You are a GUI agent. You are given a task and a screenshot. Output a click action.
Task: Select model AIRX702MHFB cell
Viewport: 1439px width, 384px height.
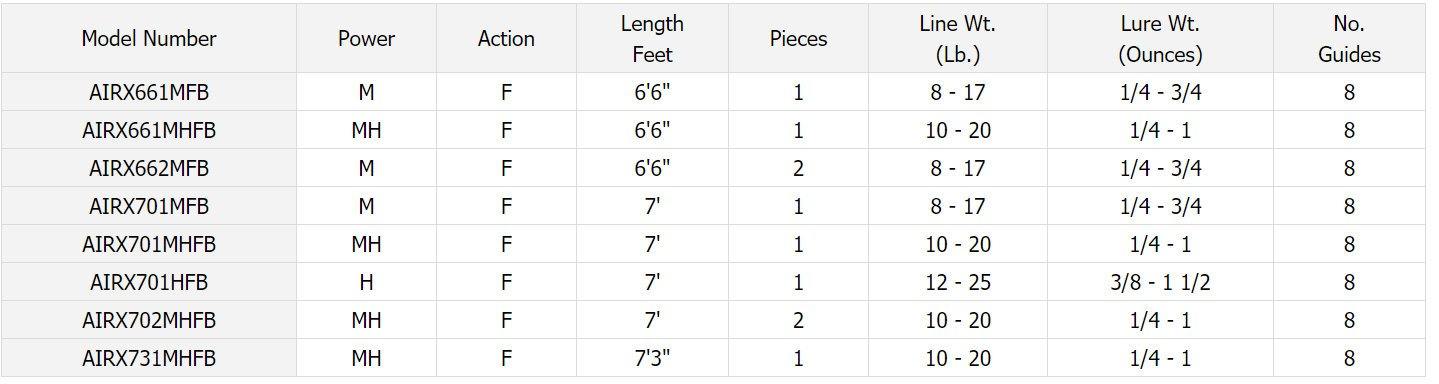[149, 320]
